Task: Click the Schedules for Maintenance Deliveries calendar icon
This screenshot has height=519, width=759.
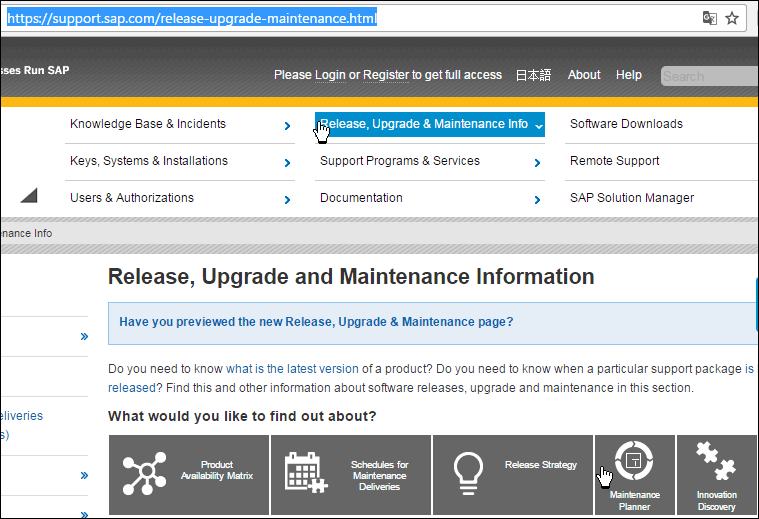Action: pyautogui.click(x=305, y=473)
